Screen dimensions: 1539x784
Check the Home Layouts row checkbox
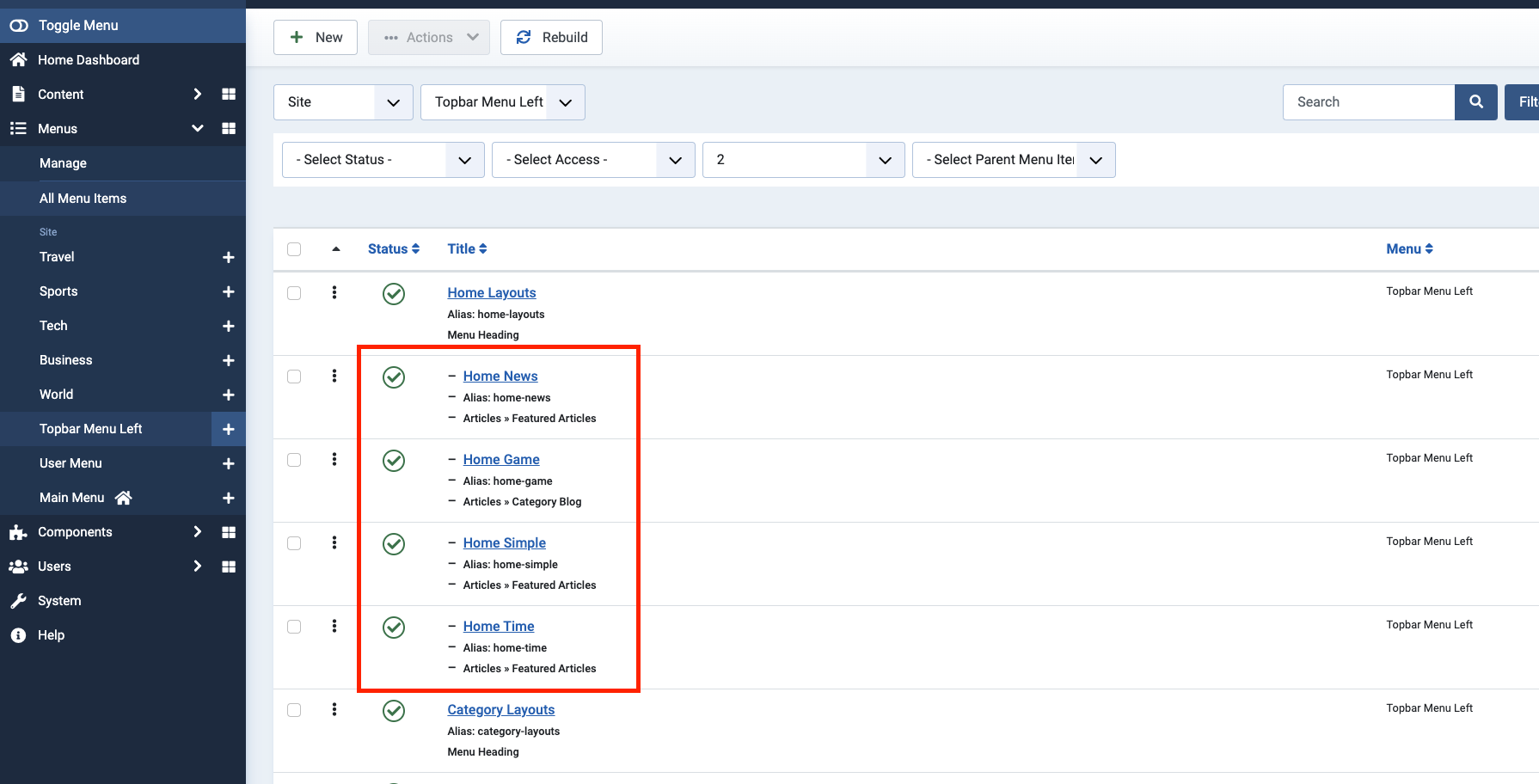point(294,293)
